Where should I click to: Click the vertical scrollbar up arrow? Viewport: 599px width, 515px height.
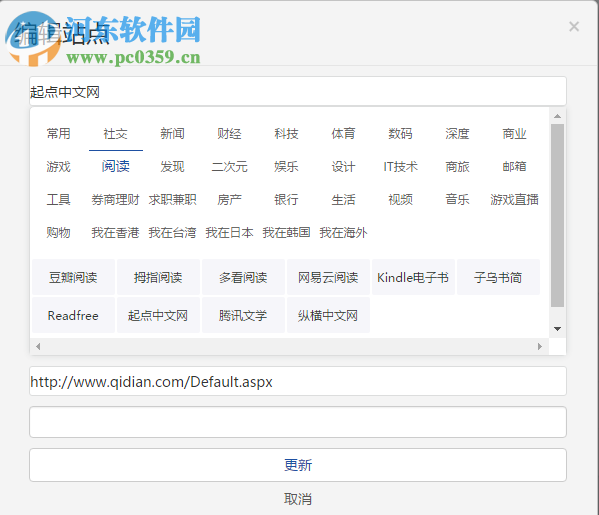pyautogui.click(x=557, y=116)
